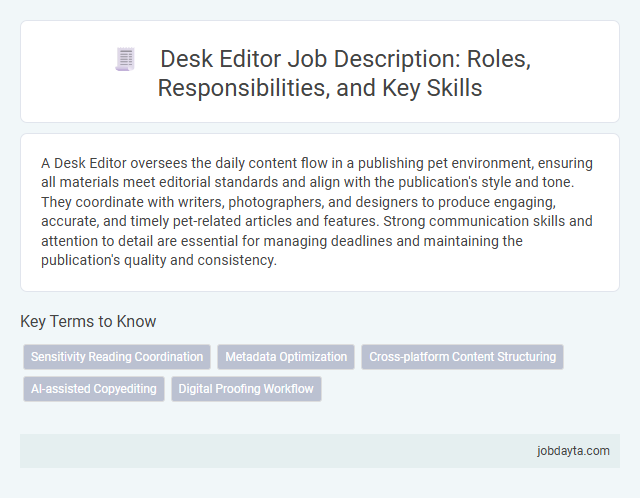
Task: Open the Digital Proofing Workflow tag
Action: 246,389
